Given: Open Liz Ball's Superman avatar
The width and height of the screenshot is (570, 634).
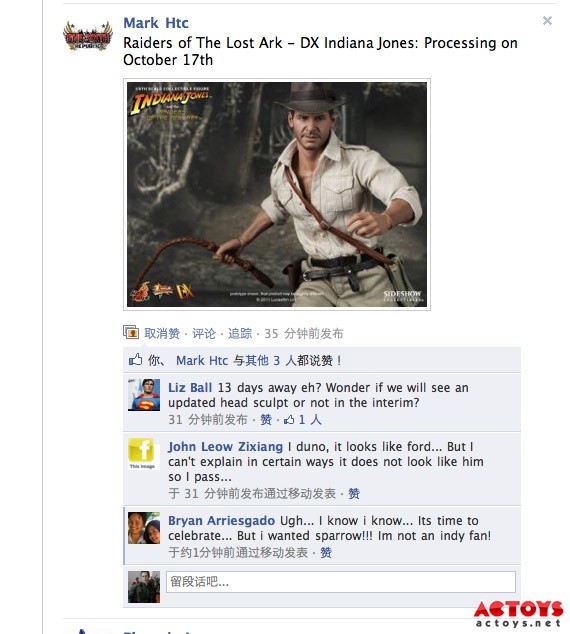Looking at the screenshot, I should point(144,395).
